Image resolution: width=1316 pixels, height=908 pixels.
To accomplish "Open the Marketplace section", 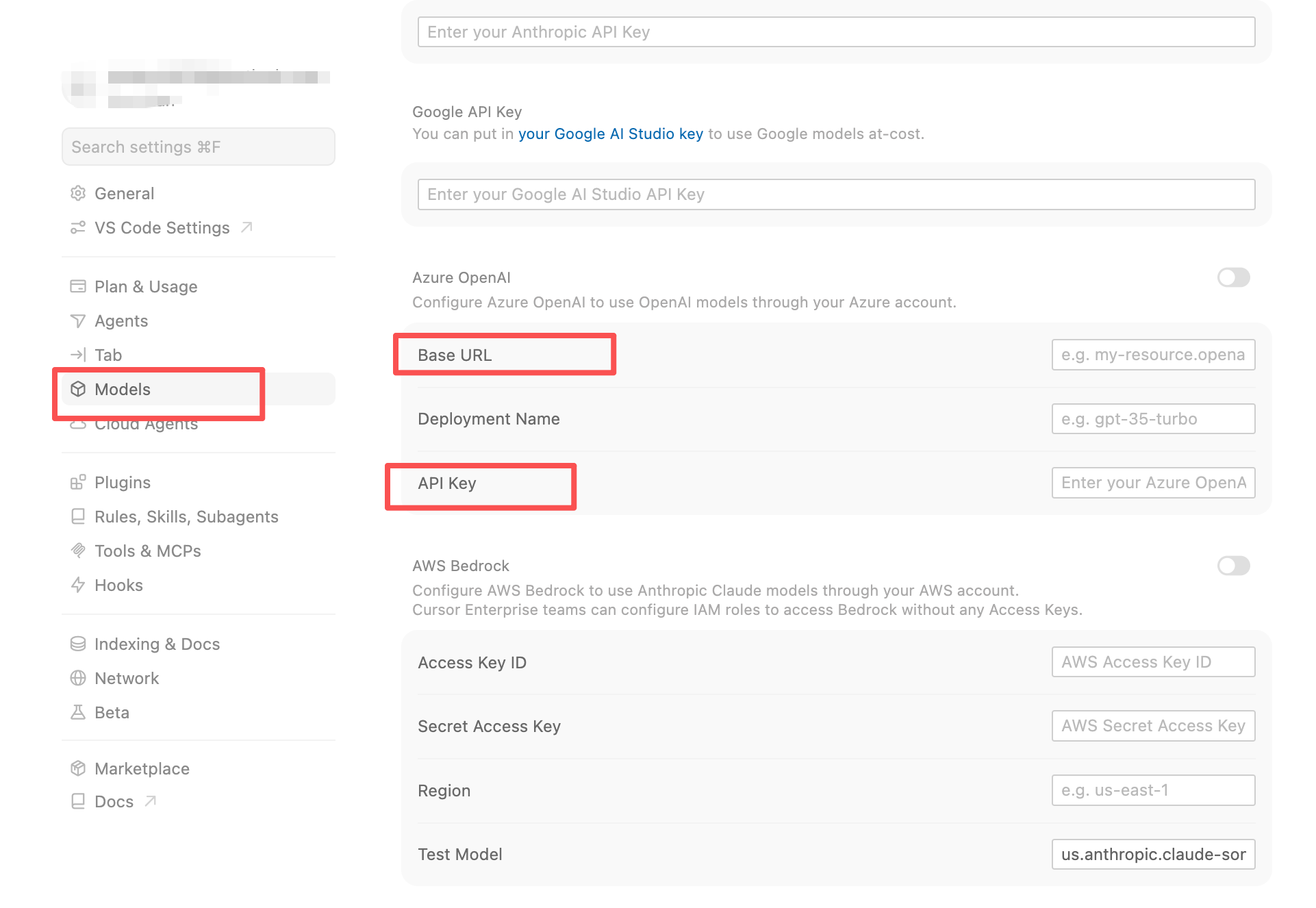I will pyautogui.click(x=199, y=768).
